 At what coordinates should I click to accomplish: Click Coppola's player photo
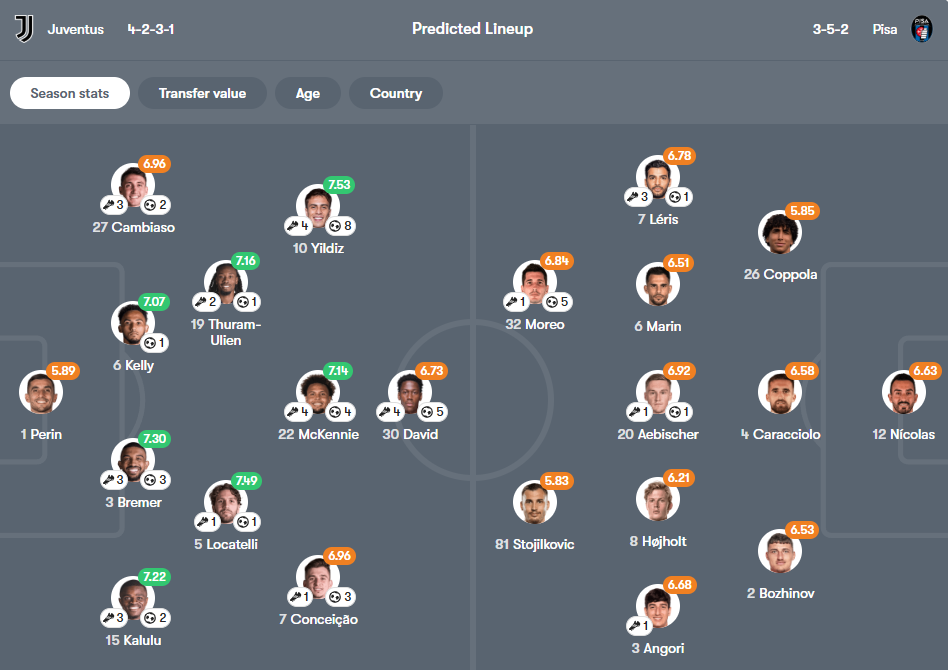pyautogui.click(x=781, y=232)
